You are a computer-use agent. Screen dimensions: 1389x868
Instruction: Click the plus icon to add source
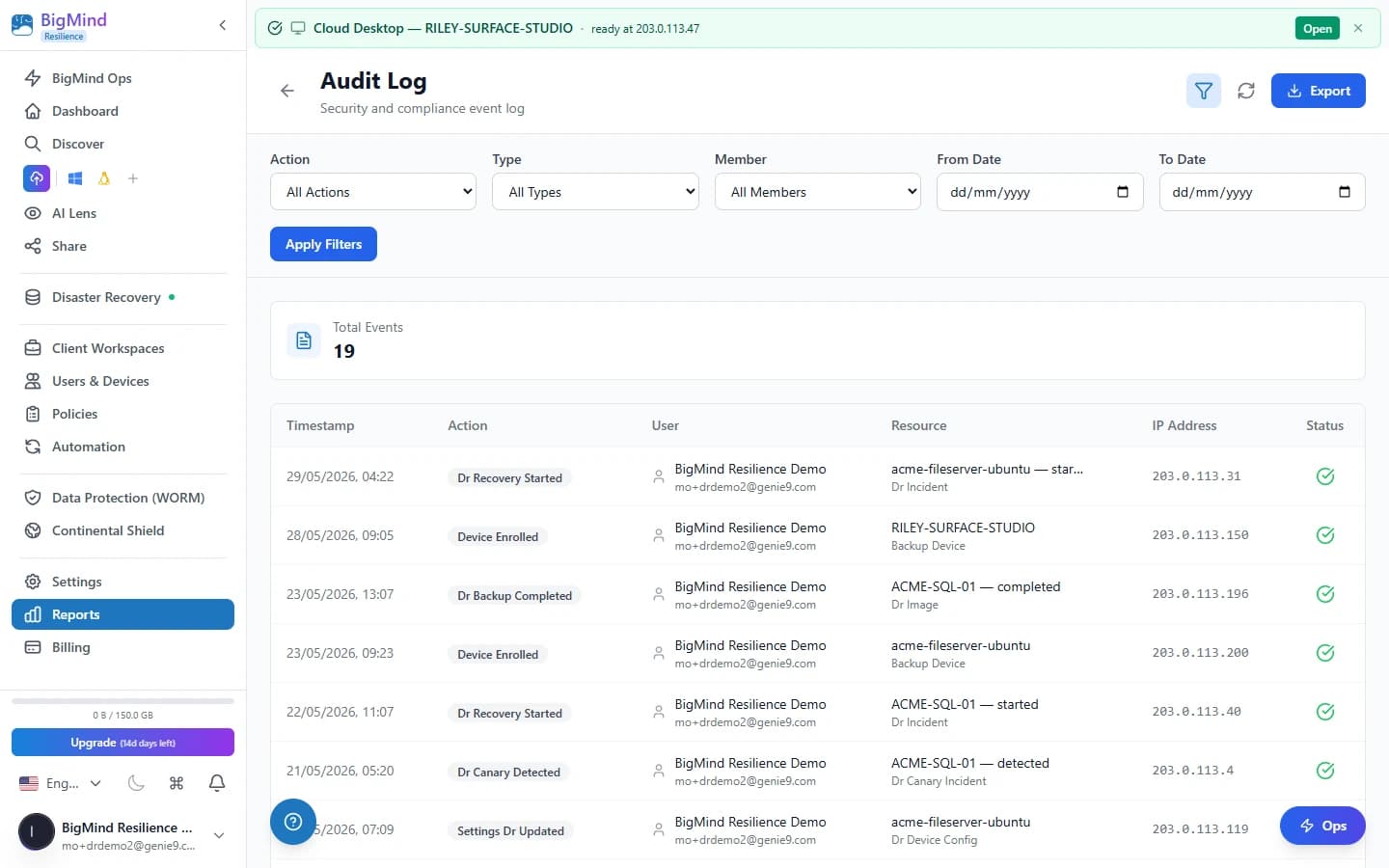tap(133, 178)
